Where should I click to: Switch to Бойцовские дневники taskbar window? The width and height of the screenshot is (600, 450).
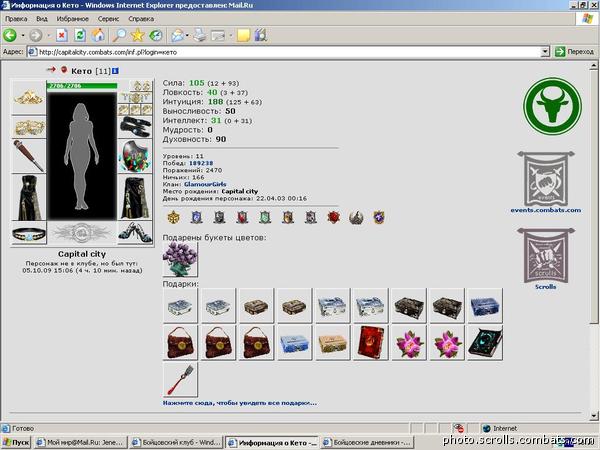pos(367,442)
